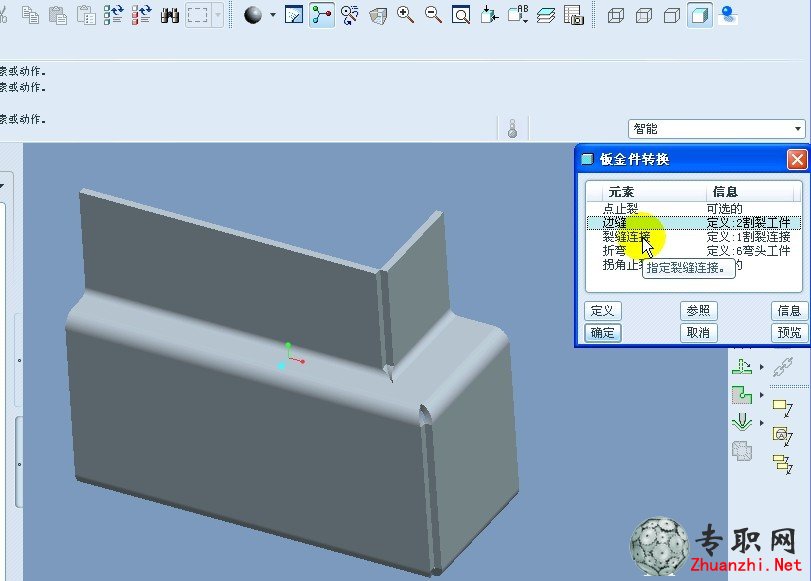The image size is (811, 581).
Task: Open the Saved View List icon labeled AB
Action: click(518, 15)
